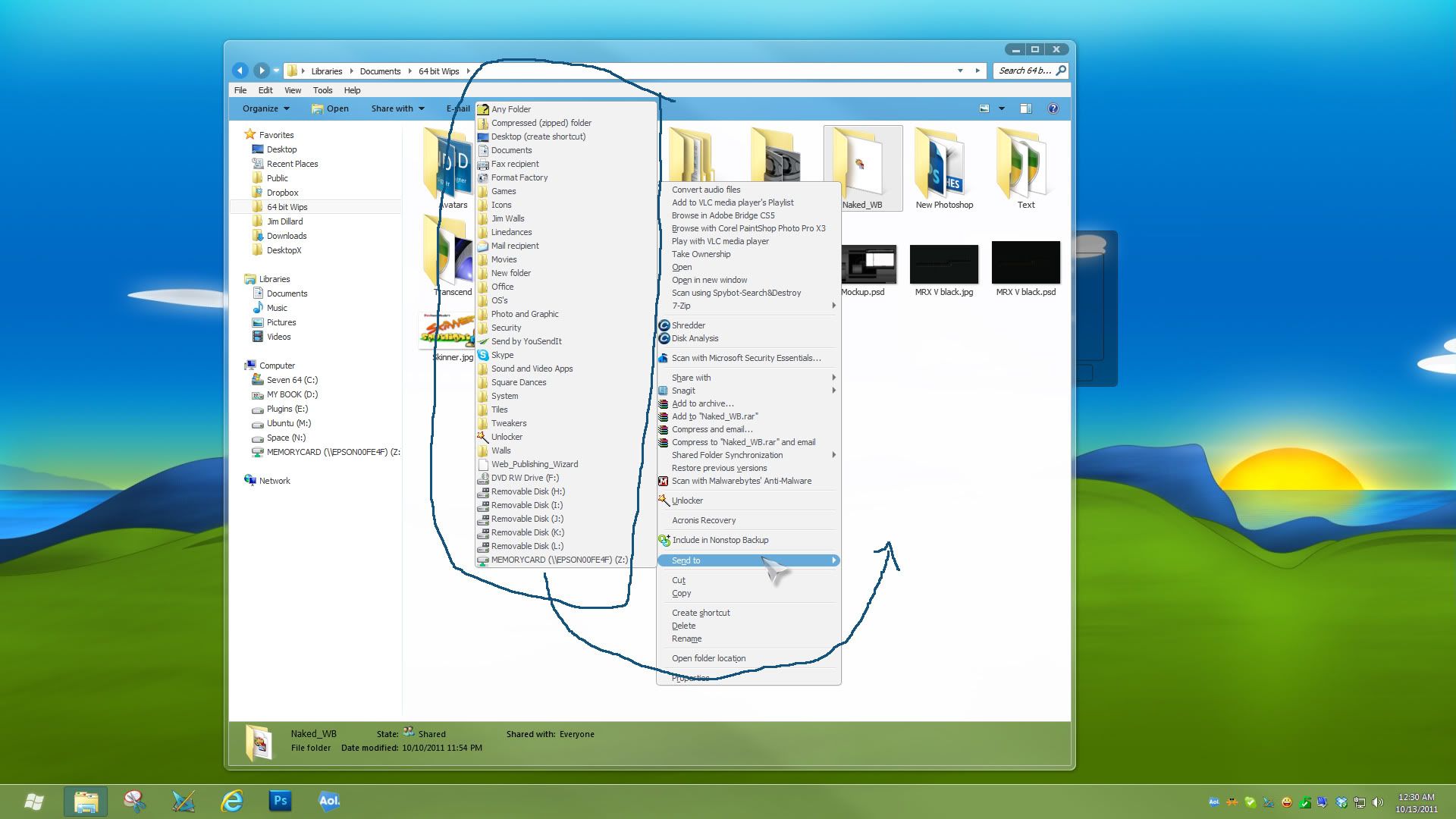Open the Organize dropdown
Viewport: 1456px width, 819px height.
(266, 108)
